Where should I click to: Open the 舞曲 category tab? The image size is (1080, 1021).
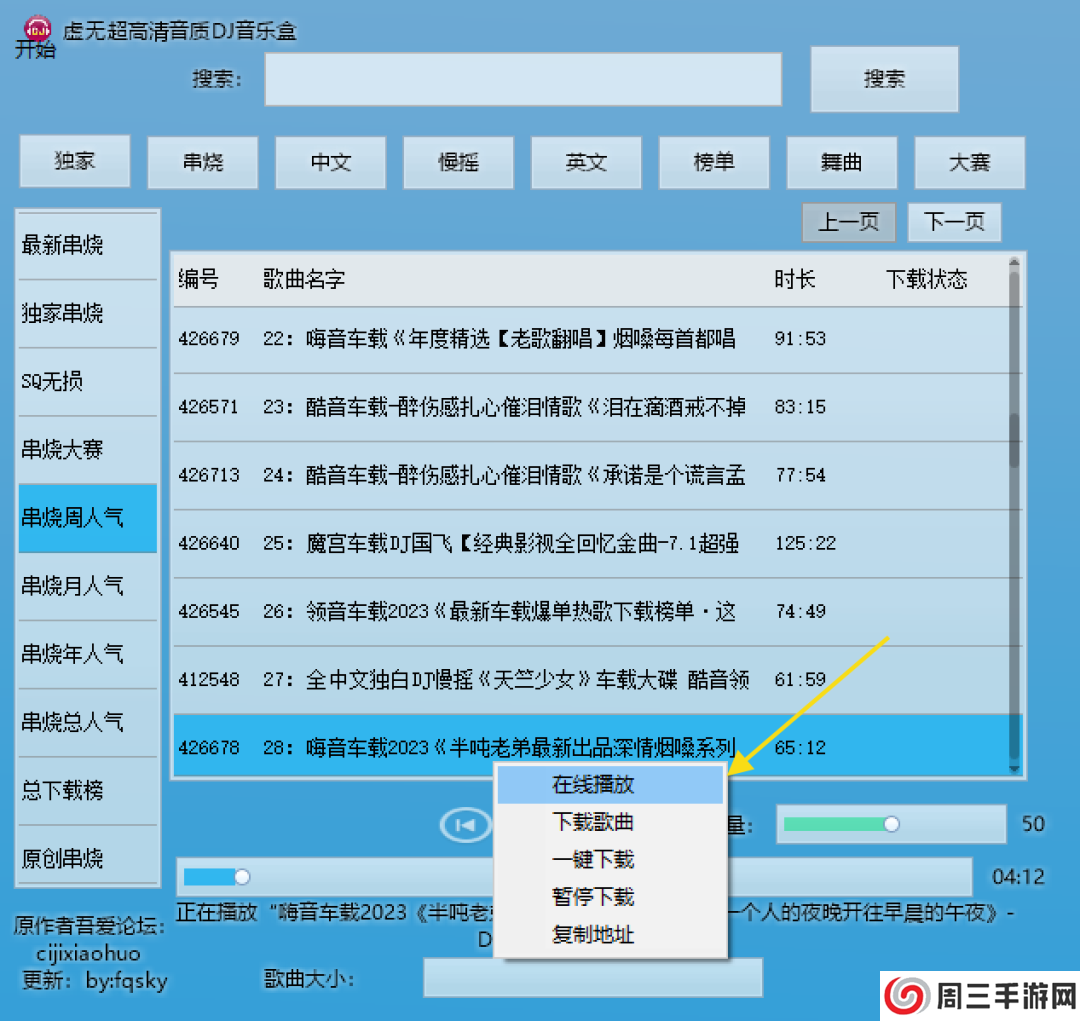pos(842,162)
